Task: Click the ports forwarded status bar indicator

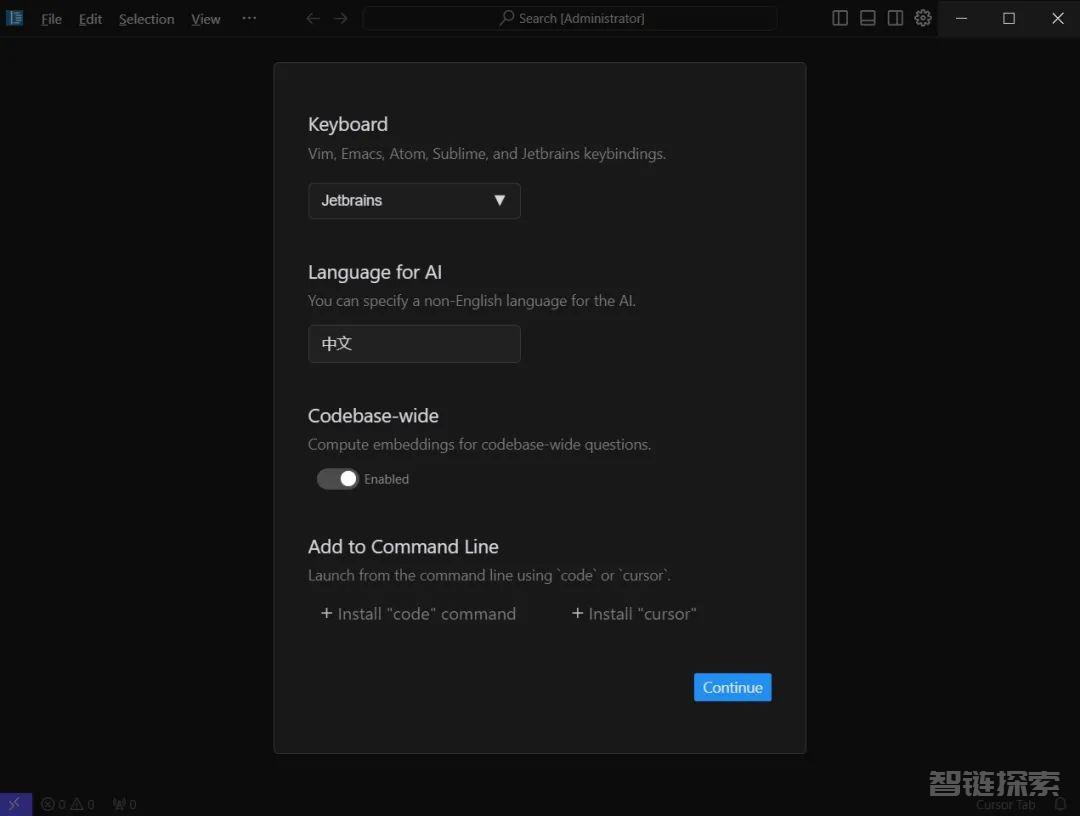Action: [x=125, y=804]
